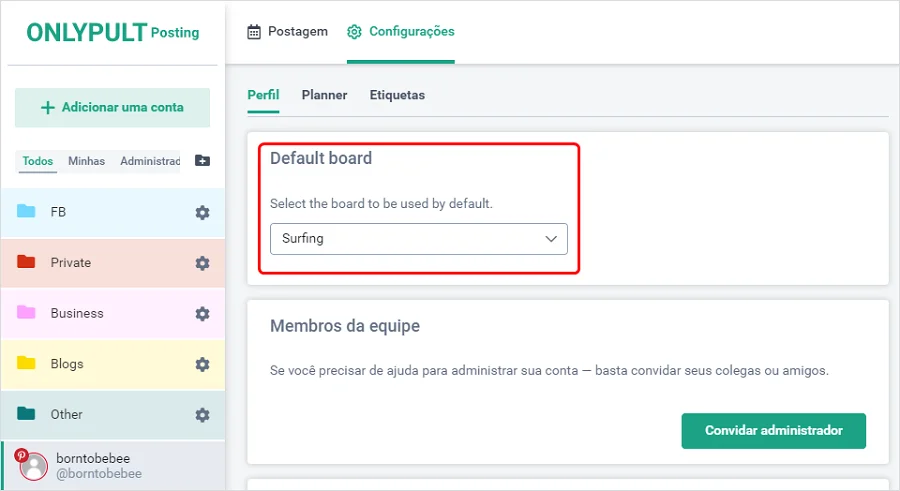Select the Perfil sub-tab
Image resolution: width=900 pixels, height=491 pixels.
pos(263,95)
